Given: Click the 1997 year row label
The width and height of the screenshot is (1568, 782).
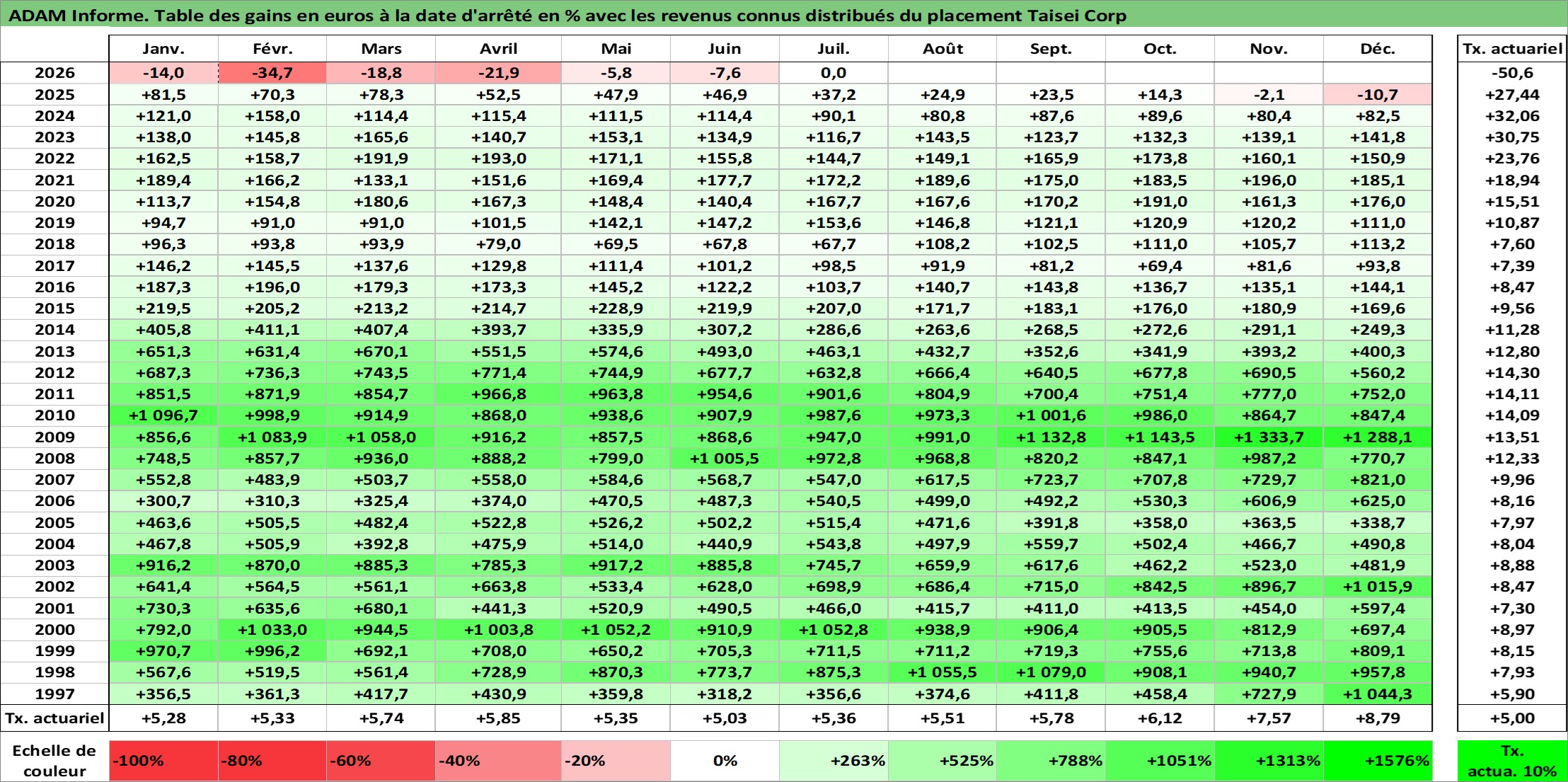Looking at the screenshot, I should tap(54, 694).
